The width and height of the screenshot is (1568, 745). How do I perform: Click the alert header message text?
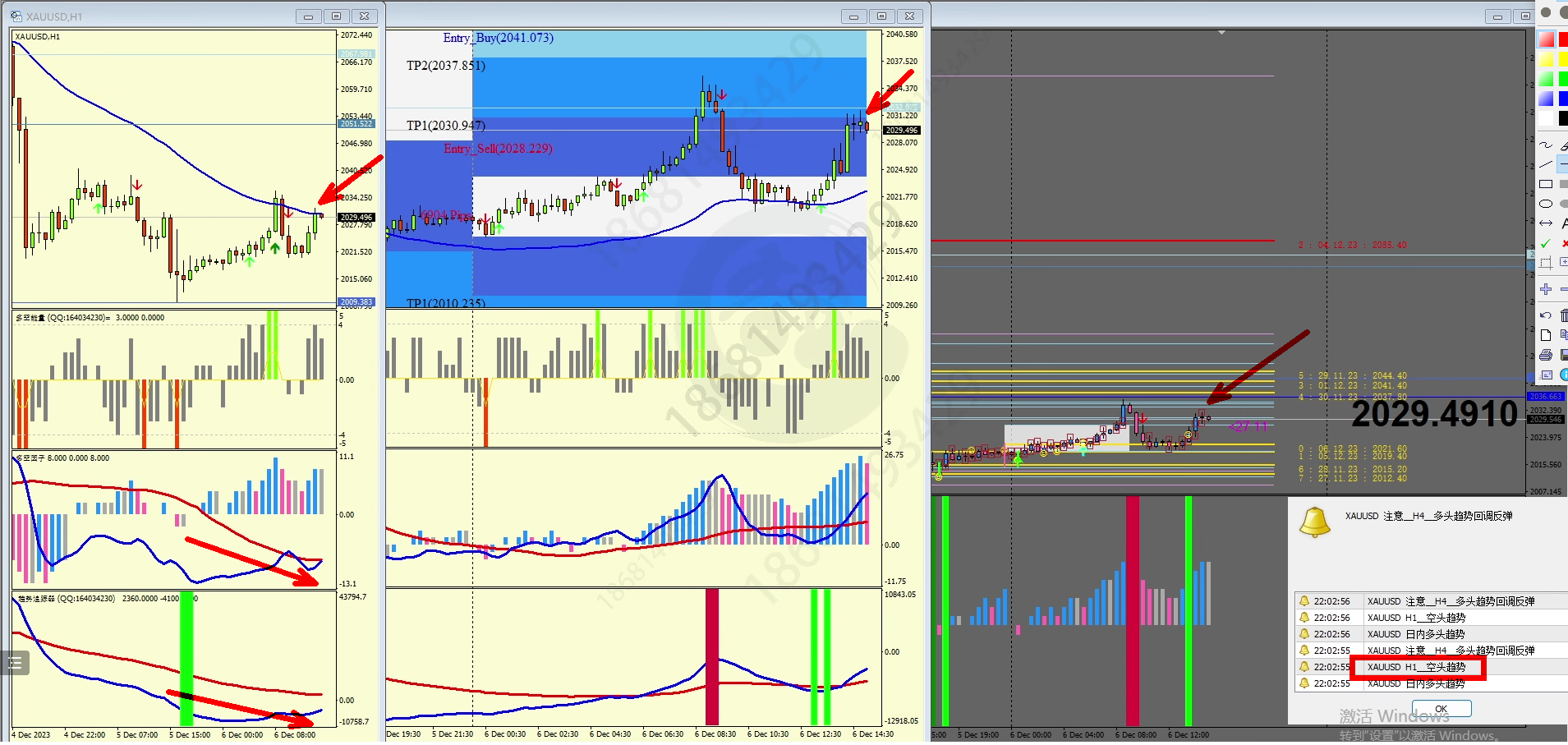[x=1428, y=516]
